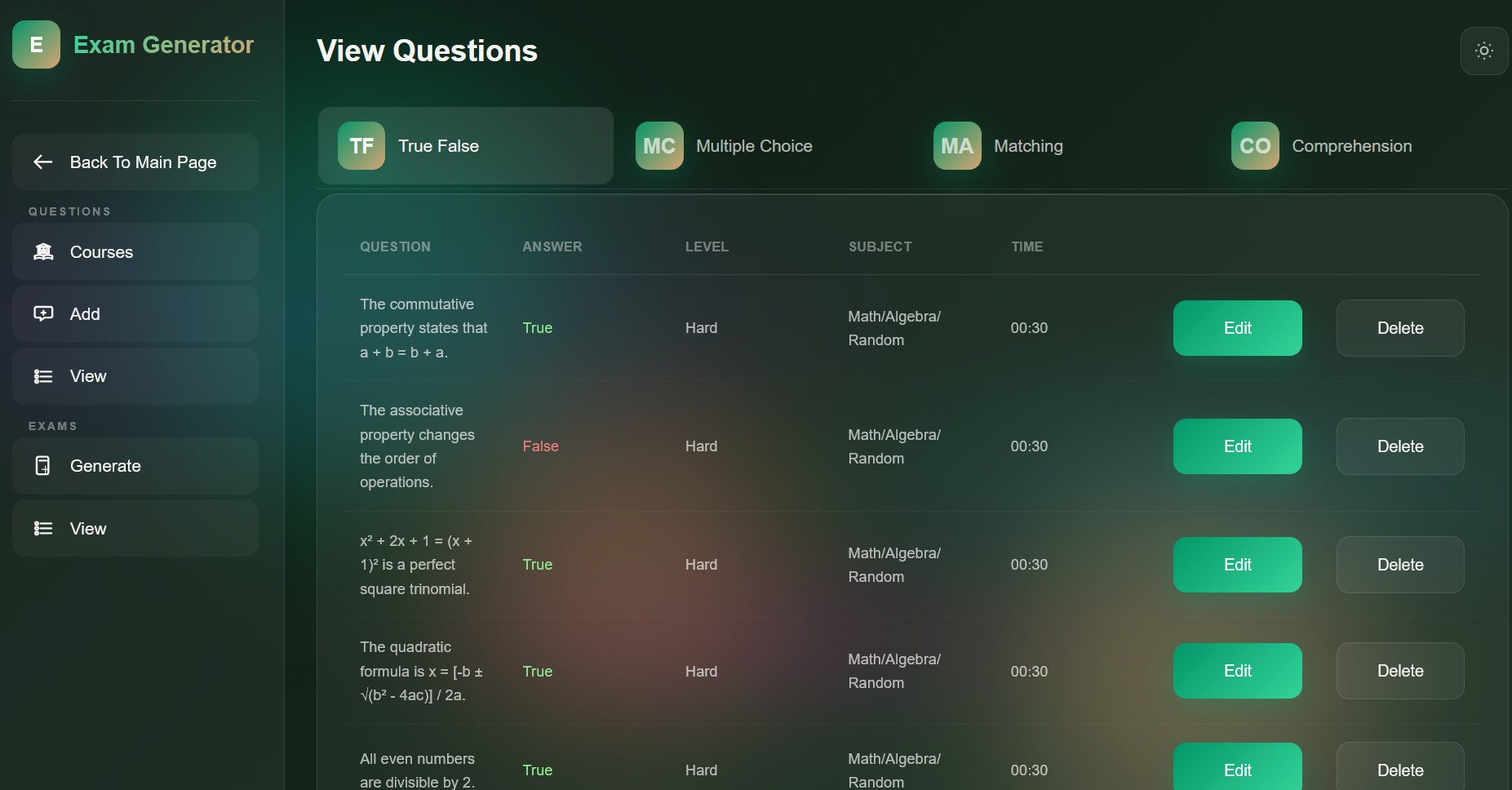Click Math/Algebra/Random subject in commutative row
The width and height of the screenshot is (1512, 790).
click(x=894, y=328)
